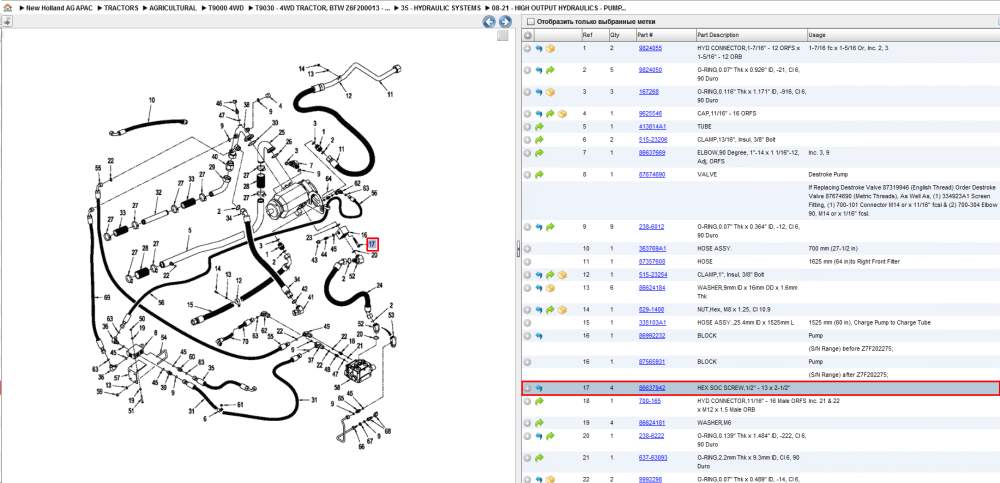Toggle the selection circle for part 86637942

coord(527,388)
